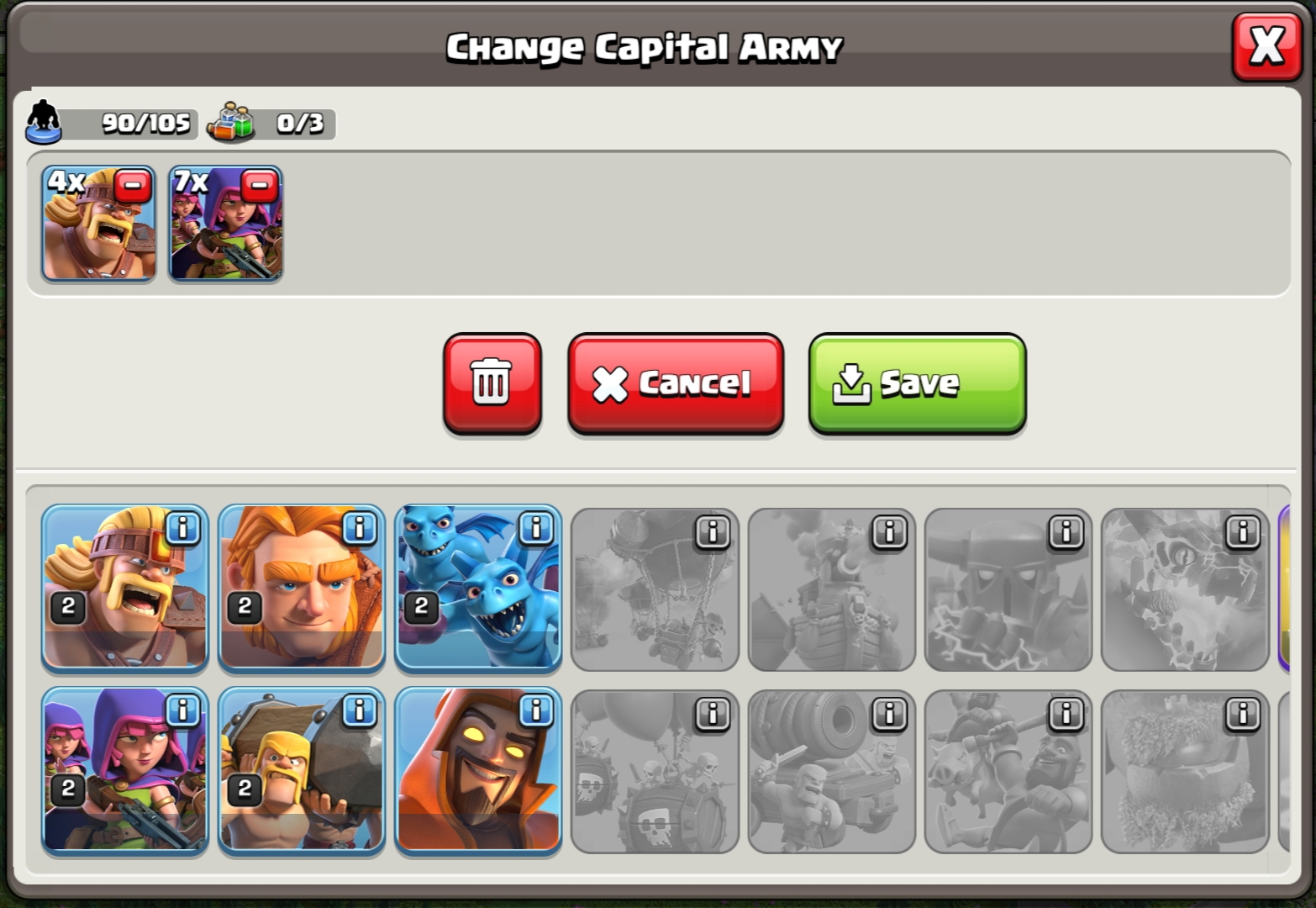Remove one Sneaky Archer from the army

(x=260, y=186)
